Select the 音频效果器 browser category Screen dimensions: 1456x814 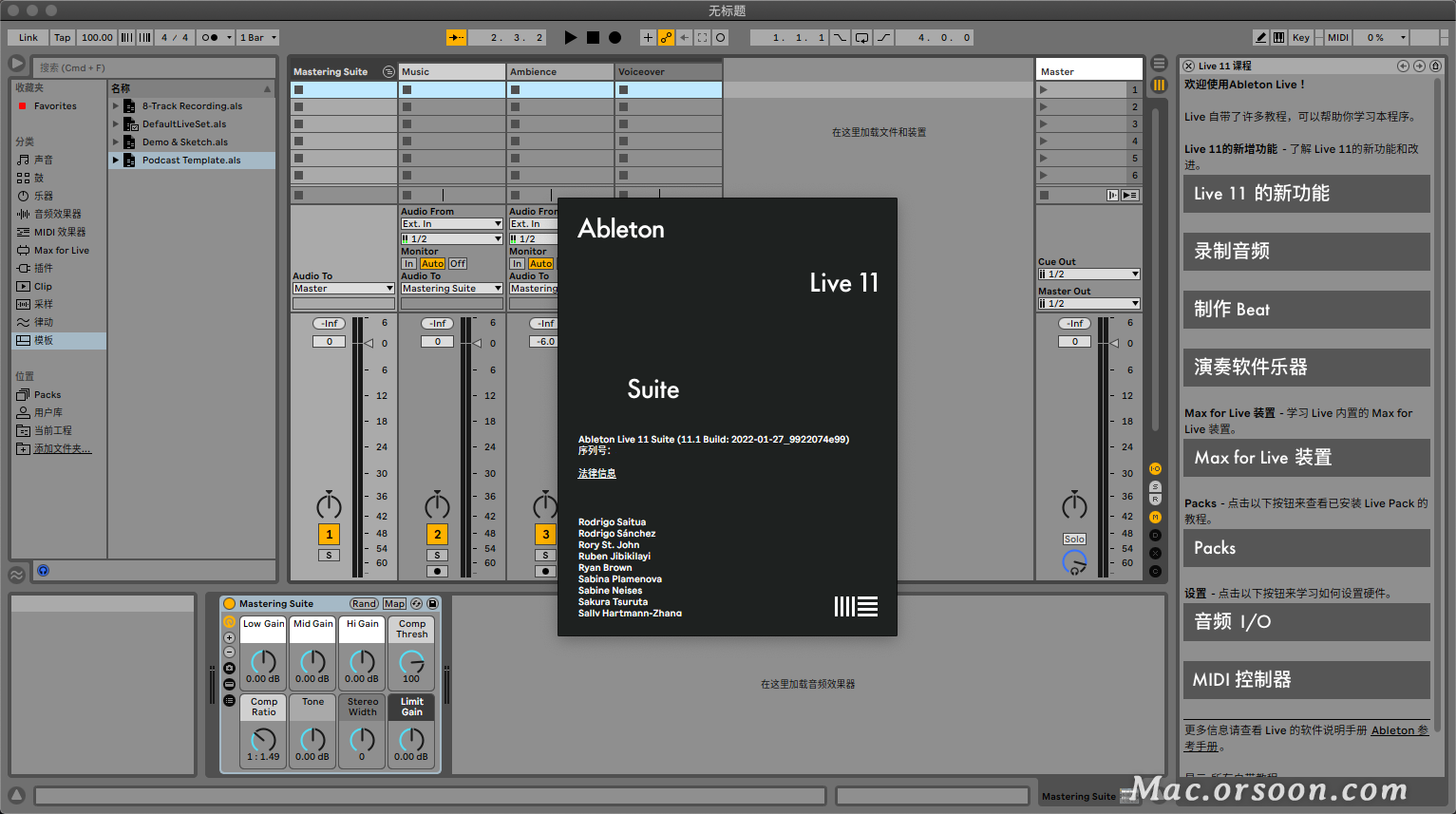[x=57, y=214]
